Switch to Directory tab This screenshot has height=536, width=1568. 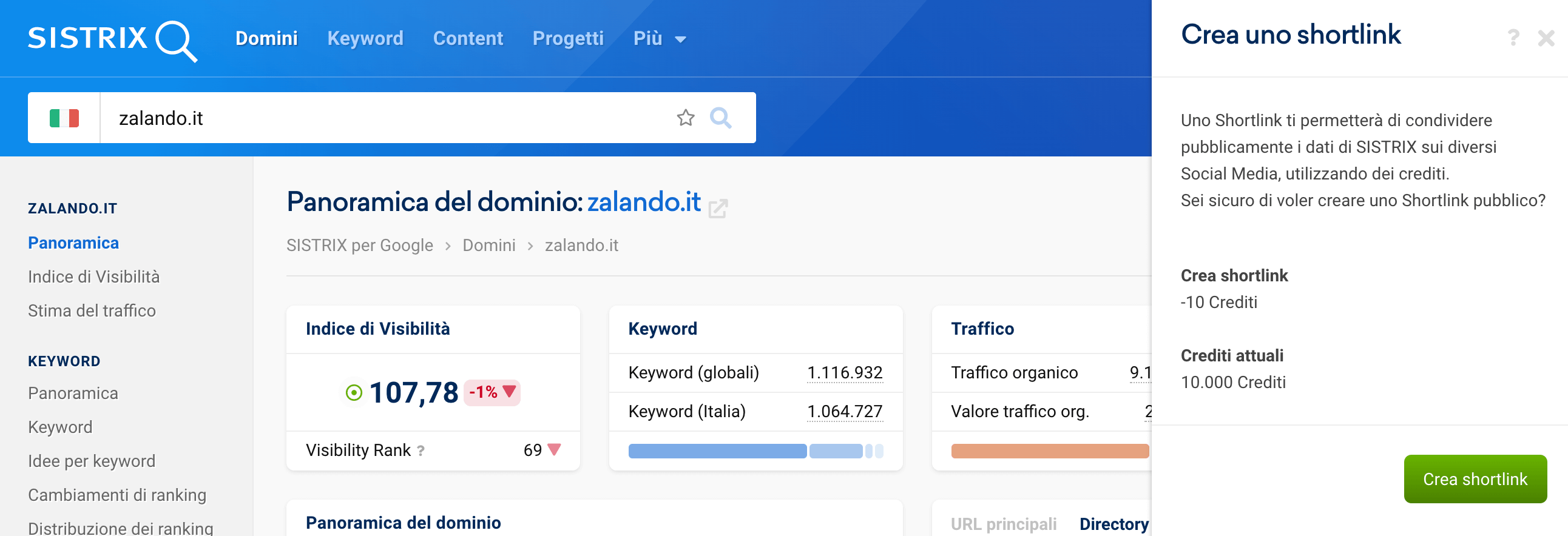1114,524
